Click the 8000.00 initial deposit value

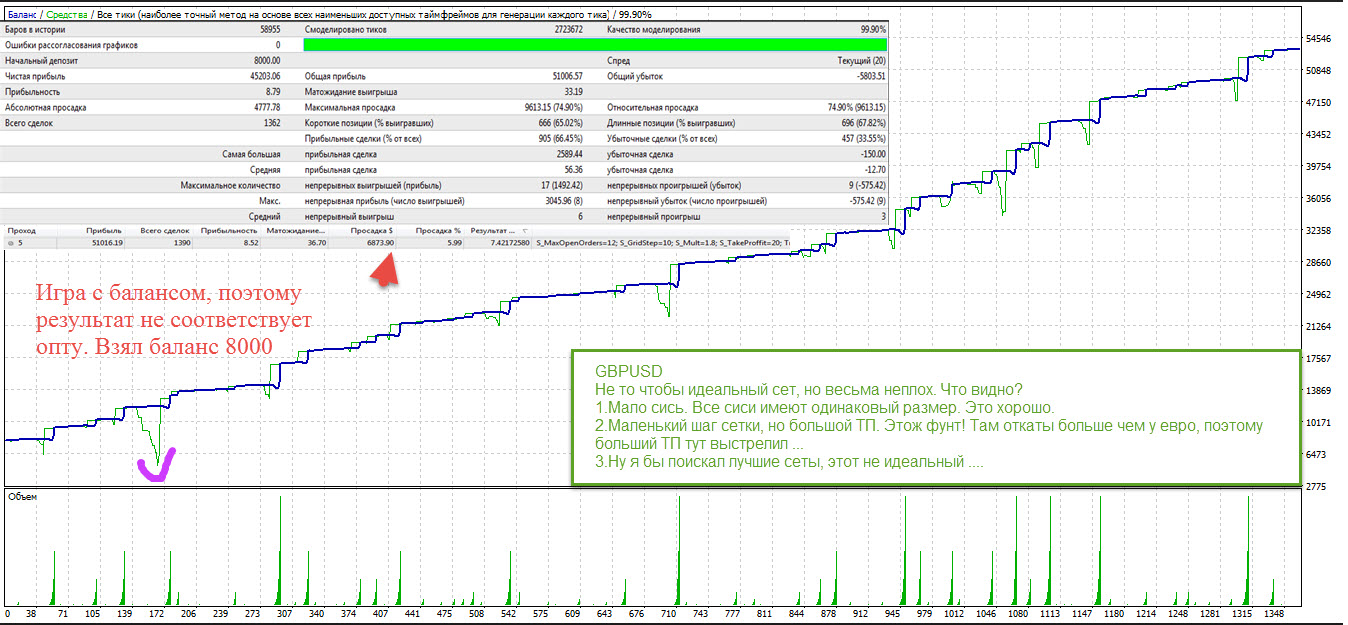[x=265, y=60]
